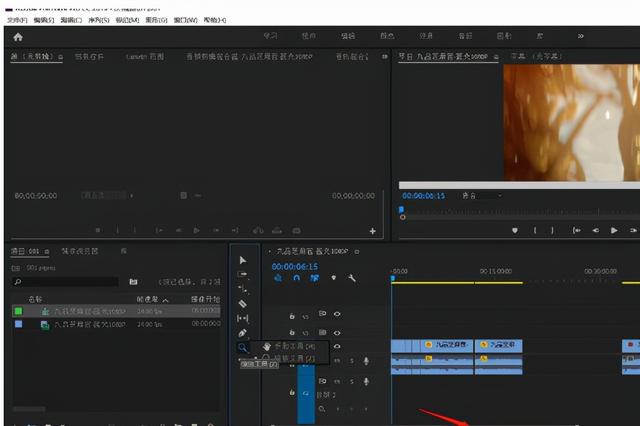The image size is (640, 426).
Task: Select the Selection arrow tool
Action: 242,260
